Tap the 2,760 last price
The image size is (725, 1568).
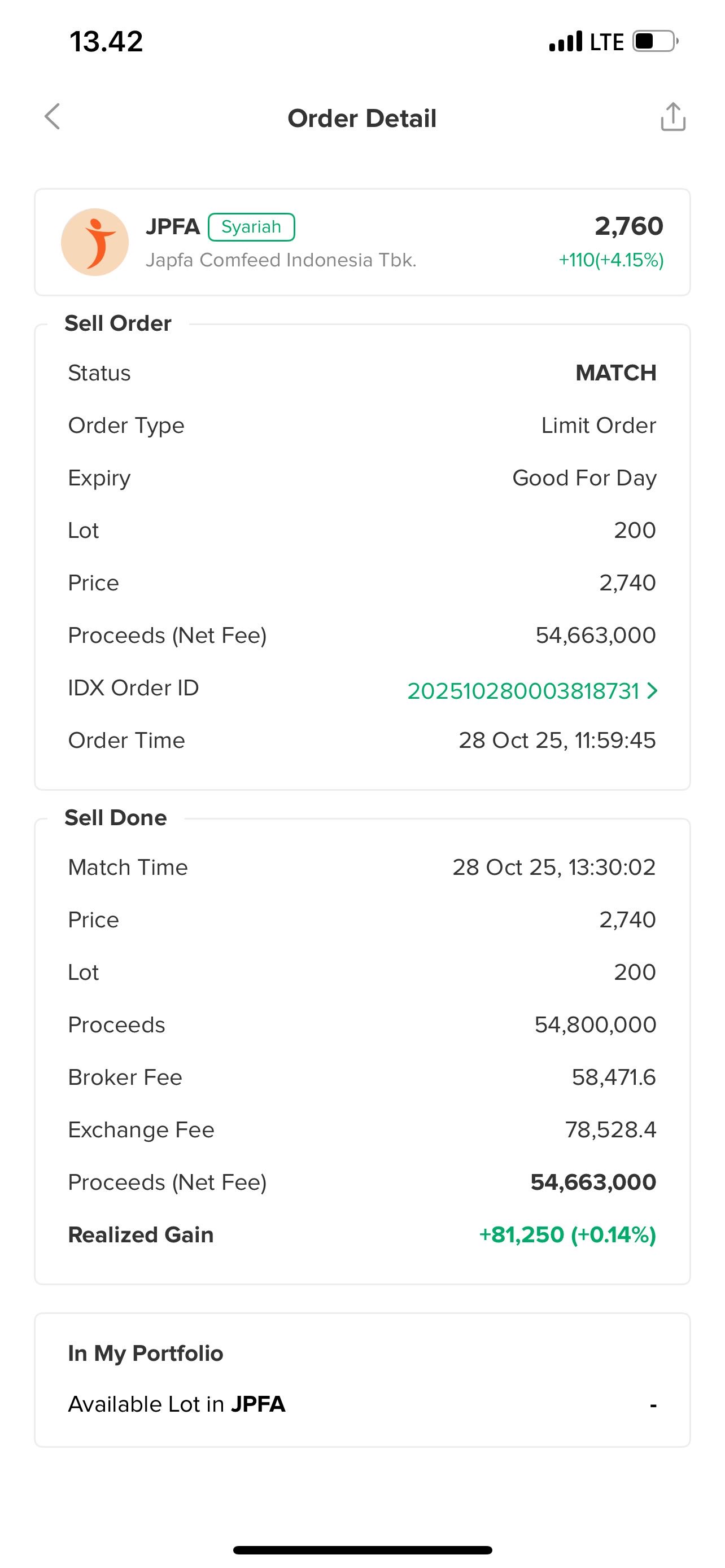[x=628, y=226]
